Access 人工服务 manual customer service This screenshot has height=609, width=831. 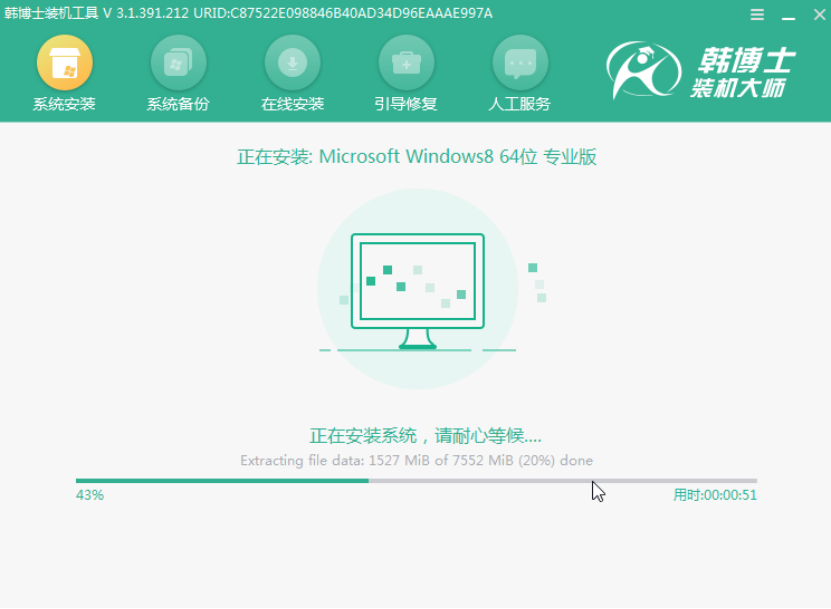pyautogui.click(x=519, y=70)
